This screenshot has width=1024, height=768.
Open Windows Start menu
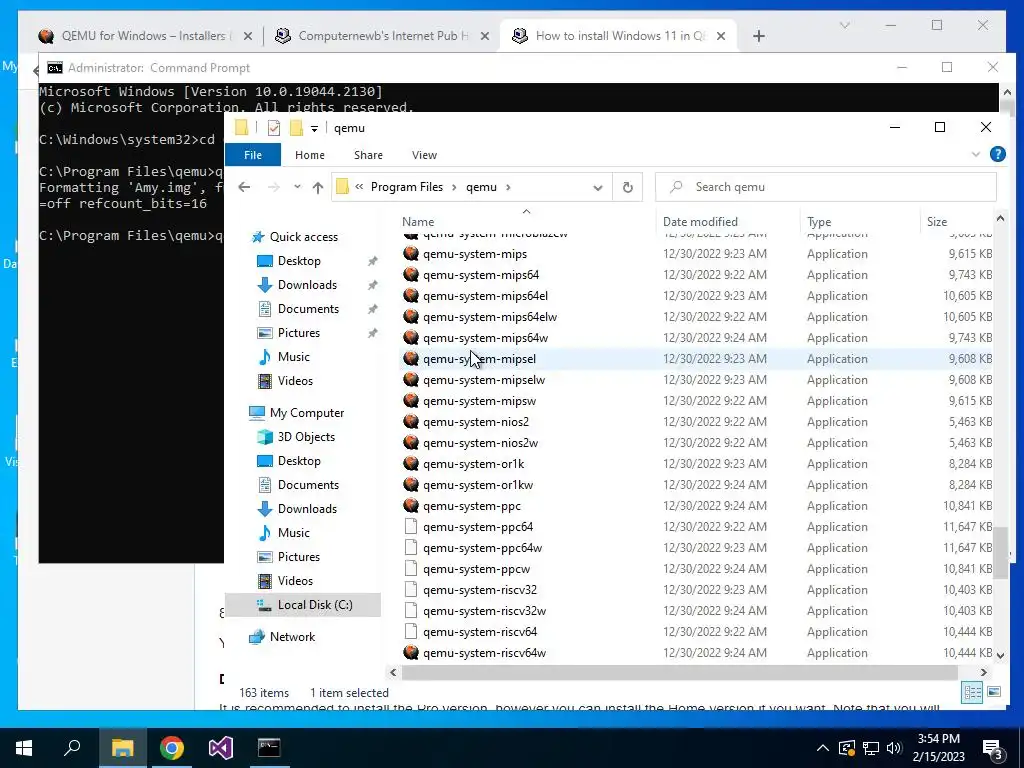(24, 748)
